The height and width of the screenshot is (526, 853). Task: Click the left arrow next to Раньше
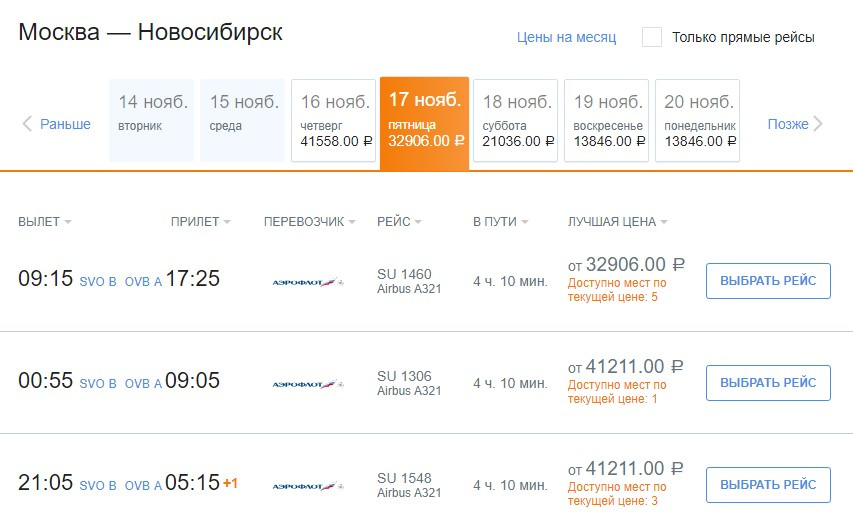coord(27,124)
